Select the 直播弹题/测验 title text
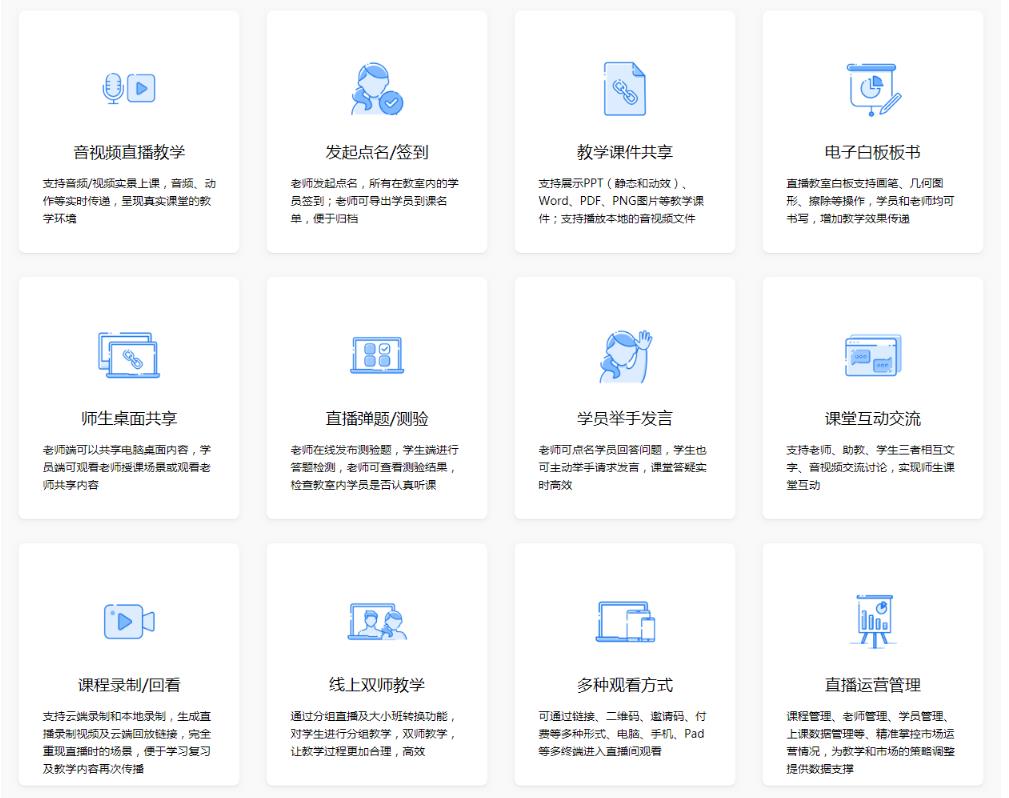1009x798 pixels. click(377, 418)
